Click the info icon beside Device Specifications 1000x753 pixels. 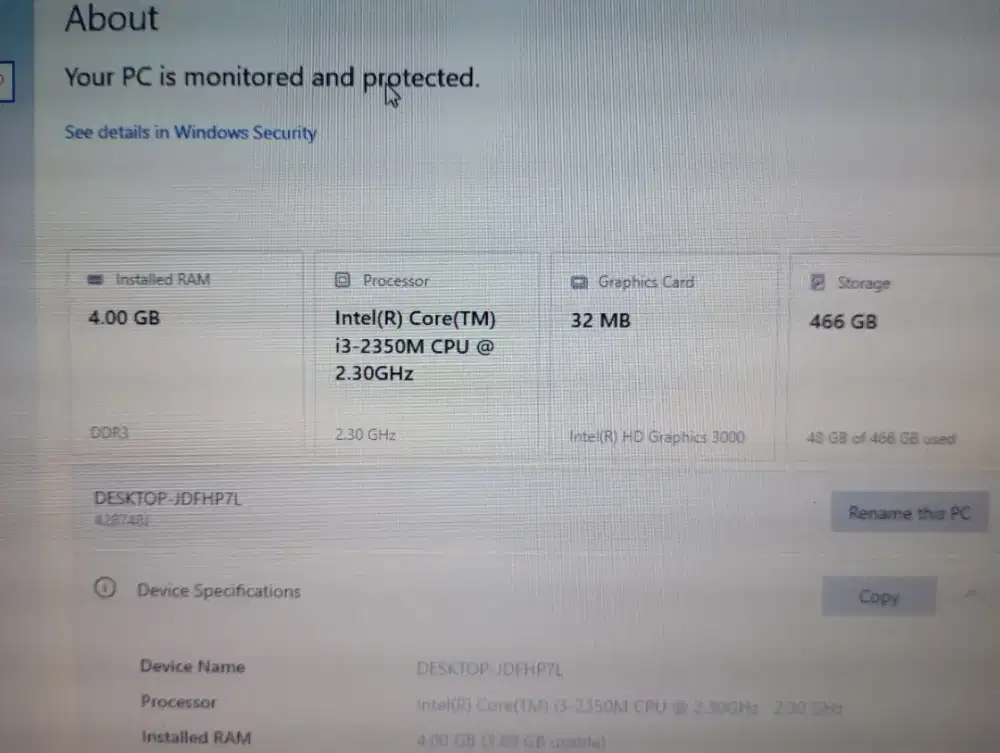click(x=105, y=590)
